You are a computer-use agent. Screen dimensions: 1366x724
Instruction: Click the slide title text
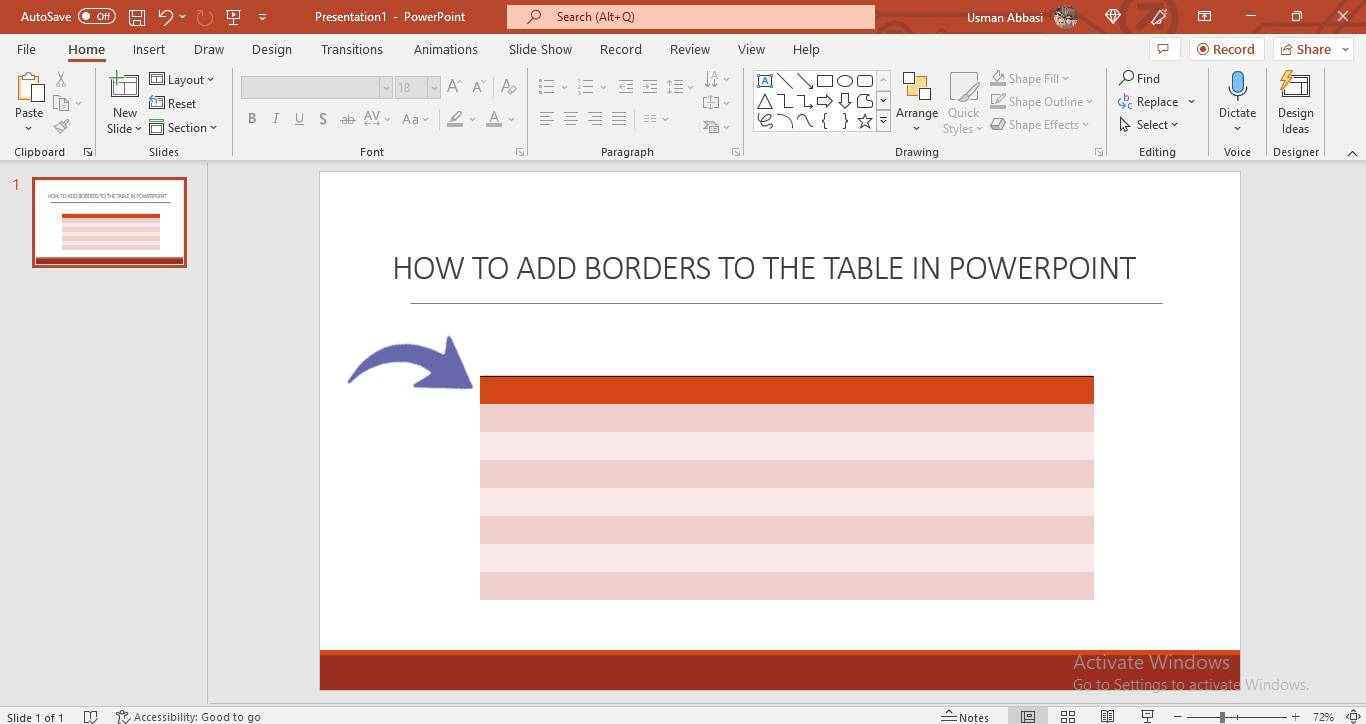tap(764, 268)
